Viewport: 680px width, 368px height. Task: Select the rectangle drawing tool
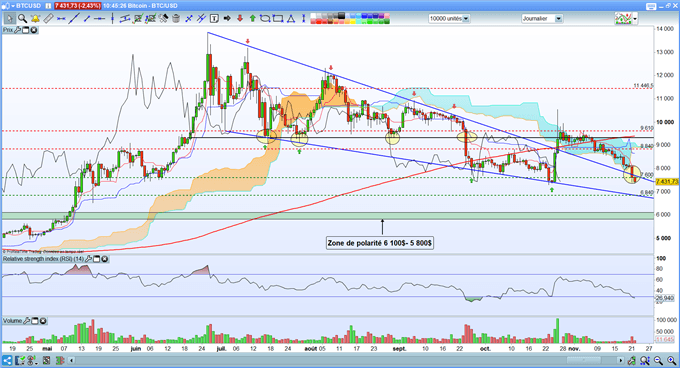278,19
